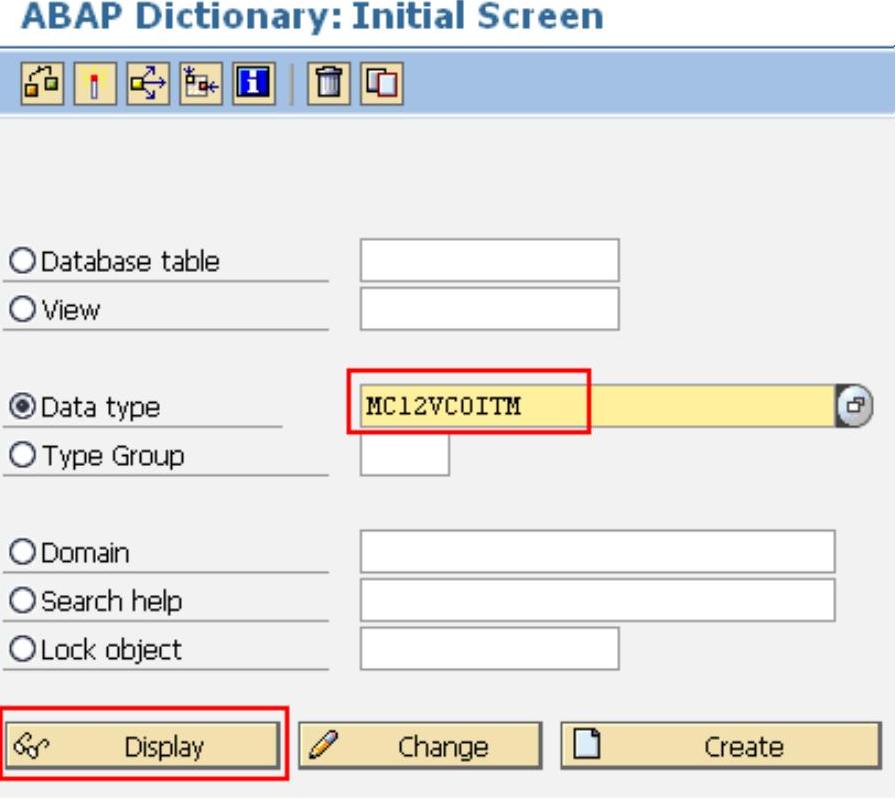Click the Database table input field

489,261
